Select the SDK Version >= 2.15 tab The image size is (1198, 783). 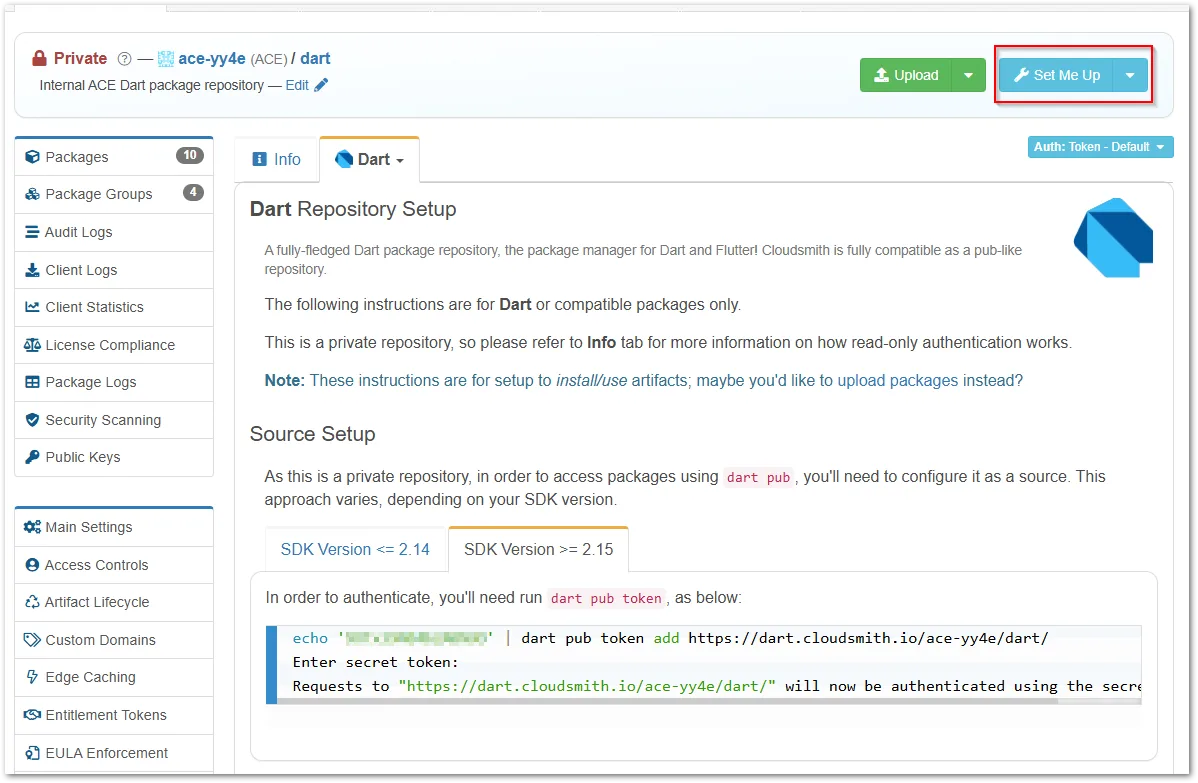[x=539, y=549]
